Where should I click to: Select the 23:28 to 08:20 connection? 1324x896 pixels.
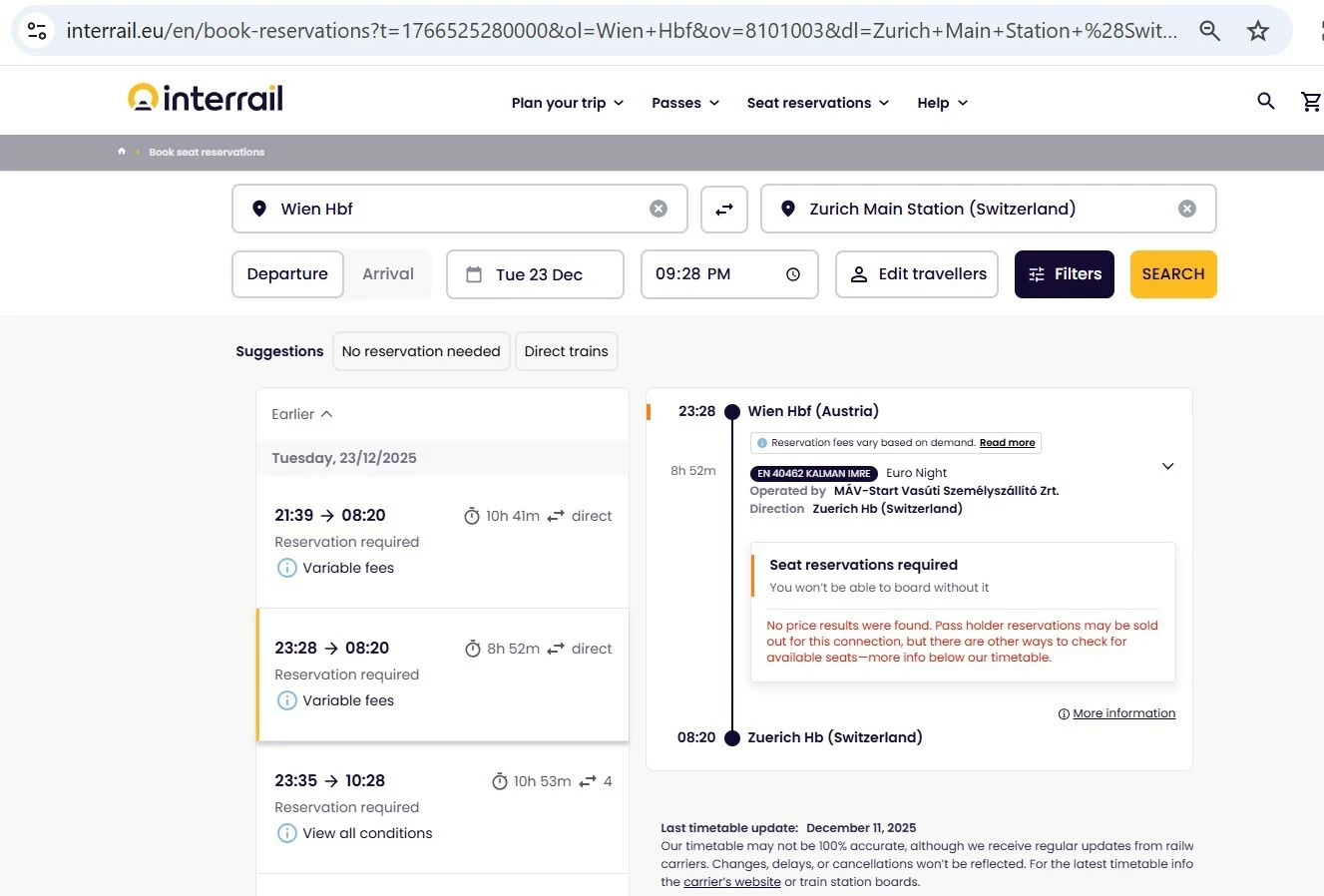point(443,674)
